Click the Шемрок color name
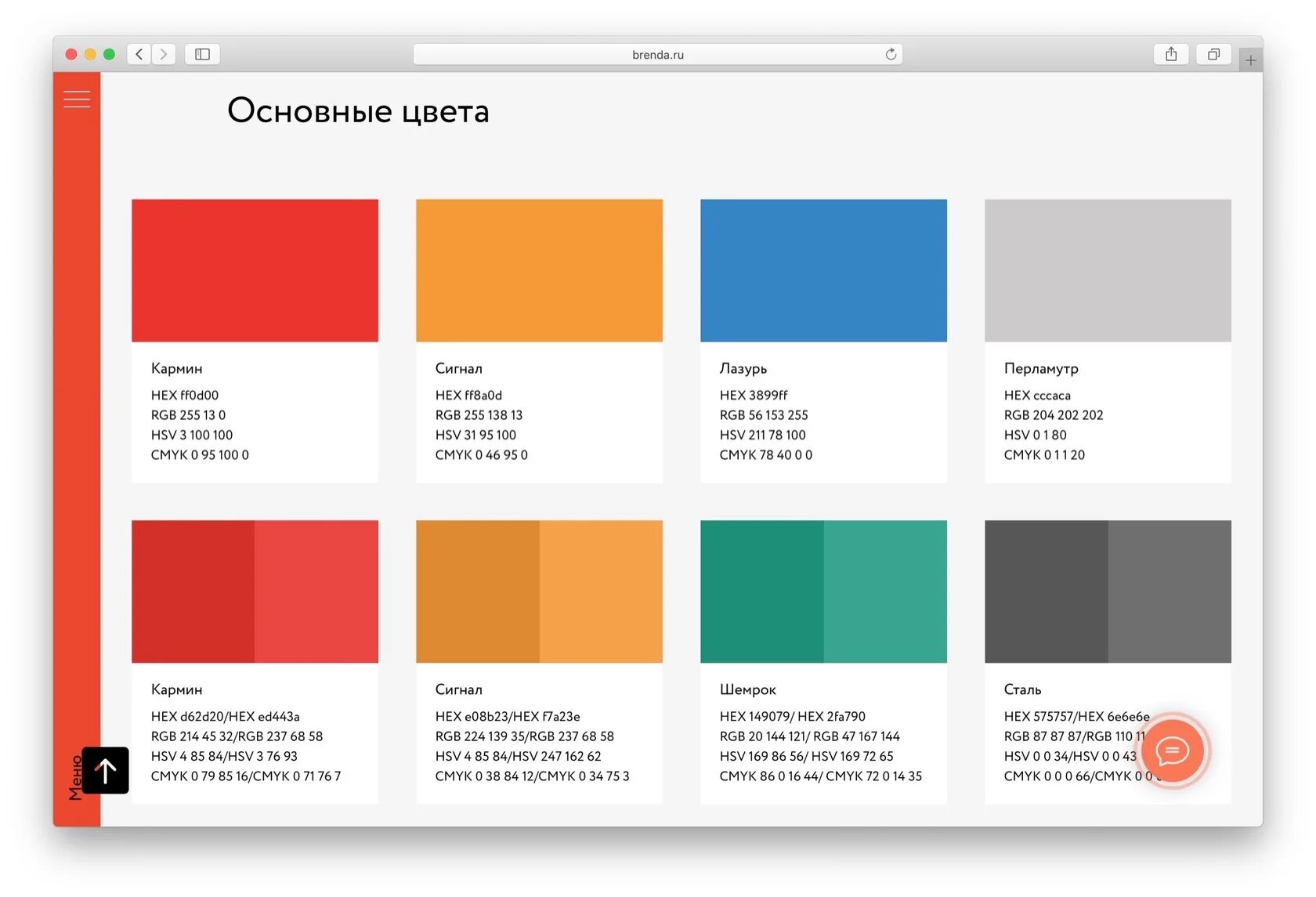 click(747, 689)
